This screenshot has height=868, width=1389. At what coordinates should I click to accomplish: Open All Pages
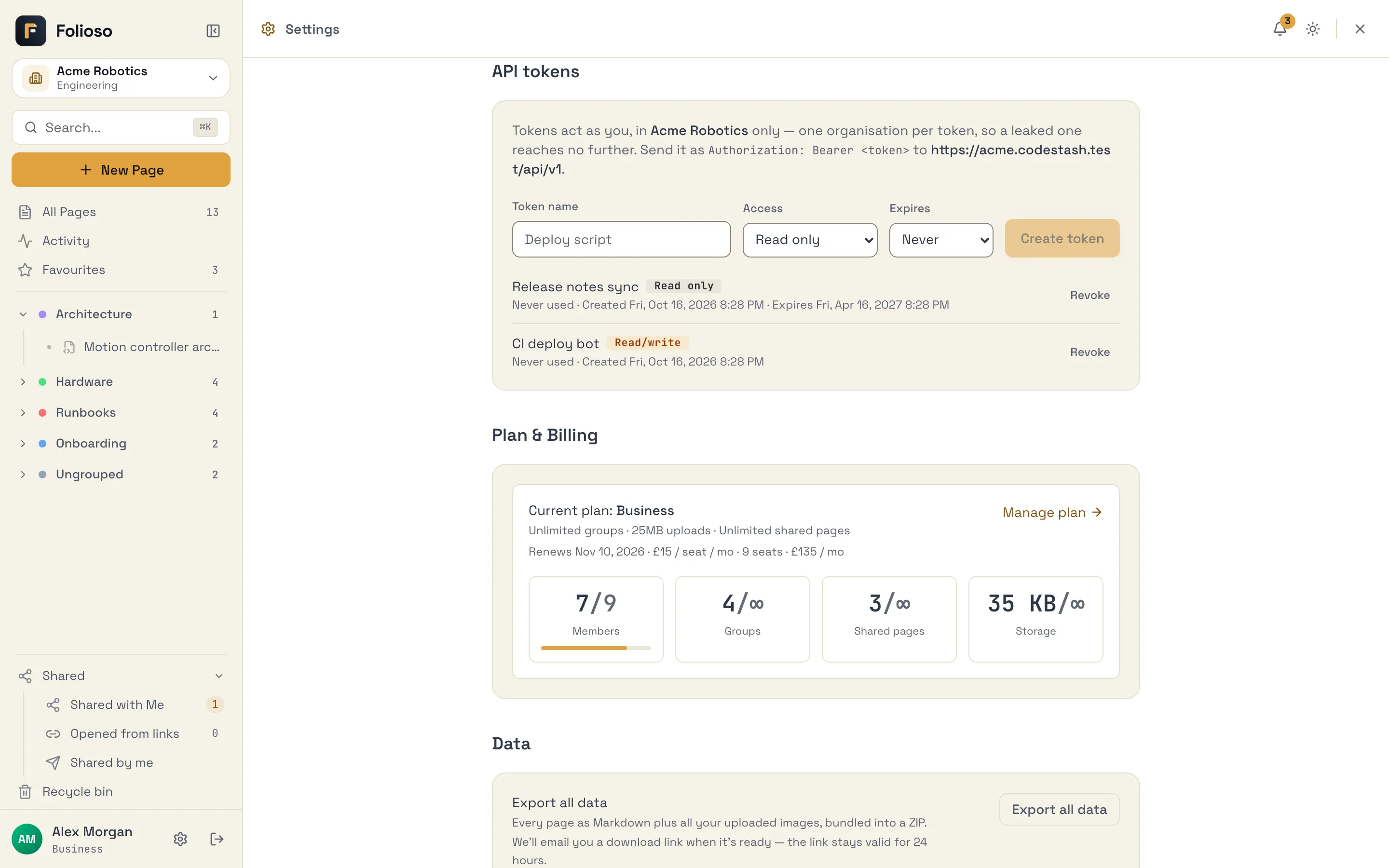(121, 212)
